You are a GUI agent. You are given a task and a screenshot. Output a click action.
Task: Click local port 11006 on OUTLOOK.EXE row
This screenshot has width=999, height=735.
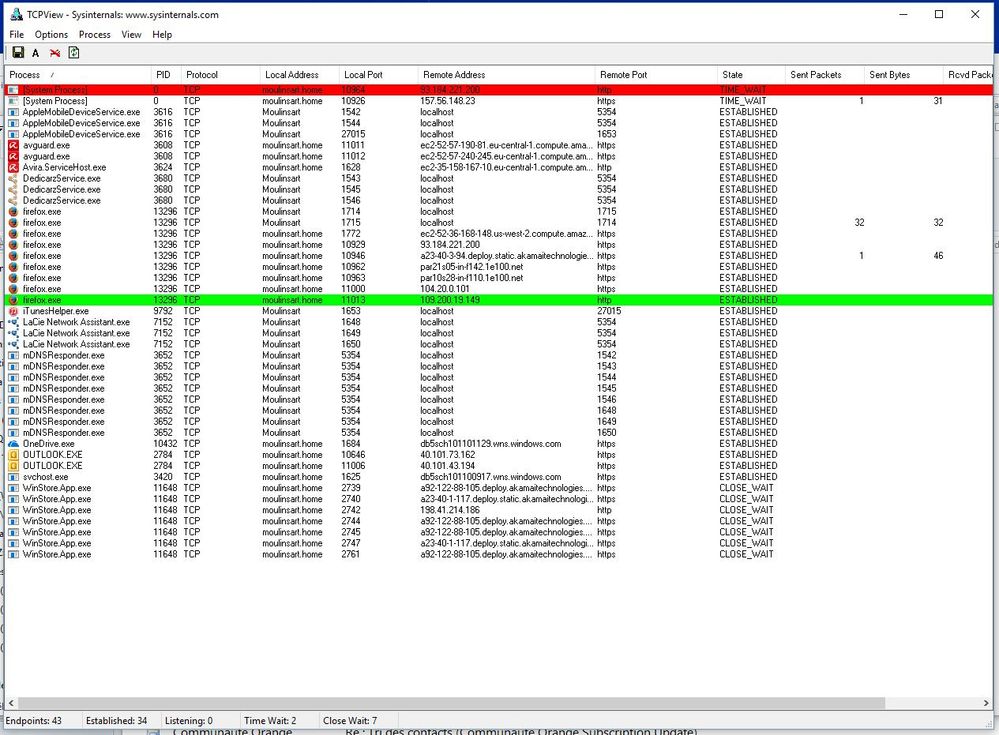pos(353,466)
